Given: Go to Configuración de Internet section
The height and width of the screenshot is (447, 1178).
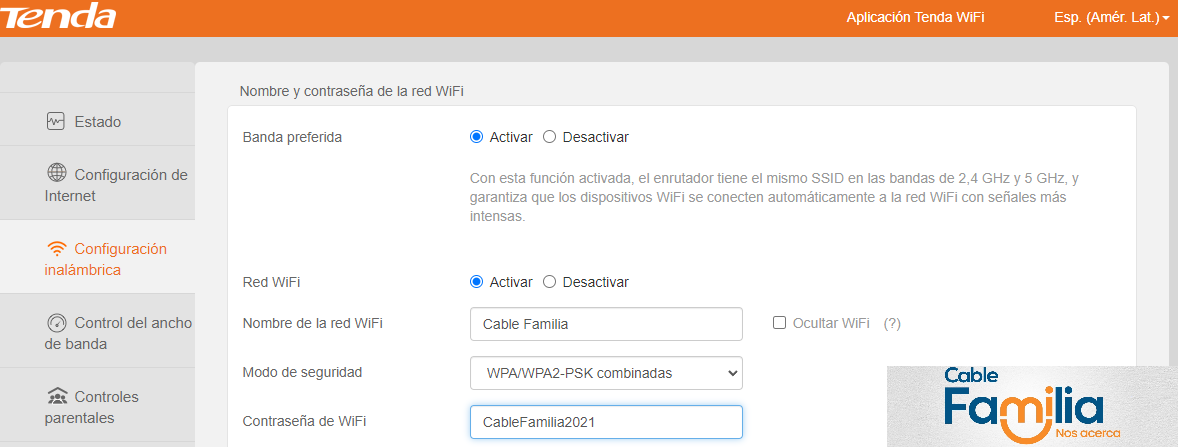Looking at the screenshot, I should tap(116, 185).
